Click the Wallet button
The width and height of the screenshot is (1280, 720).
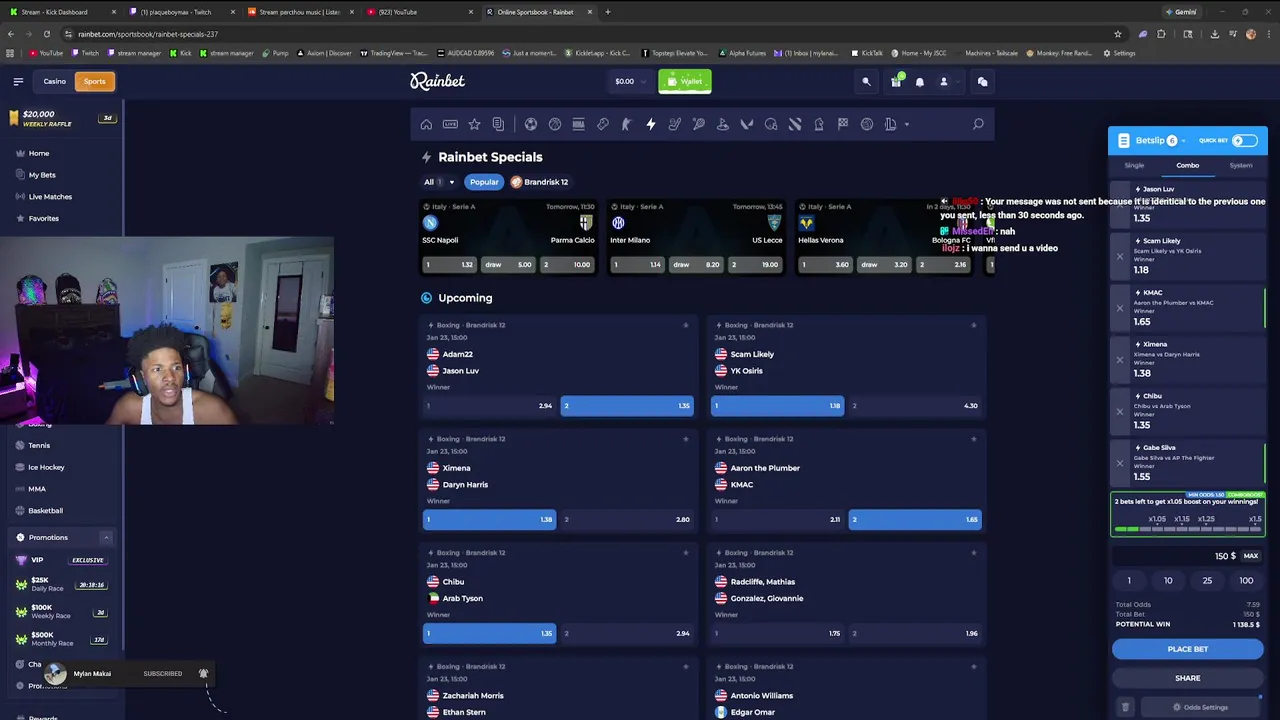click(x=685, y=82)
